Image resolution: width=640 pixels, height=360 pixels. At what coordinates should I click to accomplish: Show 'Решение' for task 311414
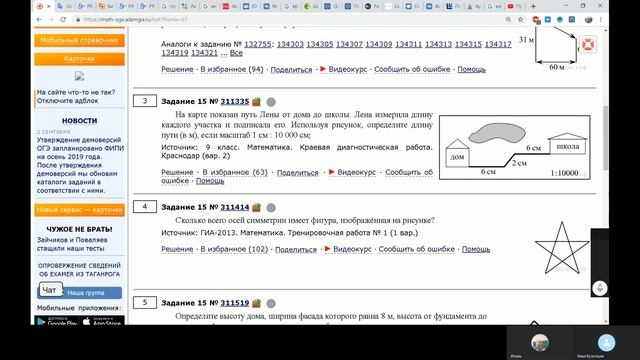click(x=177, y=249)
